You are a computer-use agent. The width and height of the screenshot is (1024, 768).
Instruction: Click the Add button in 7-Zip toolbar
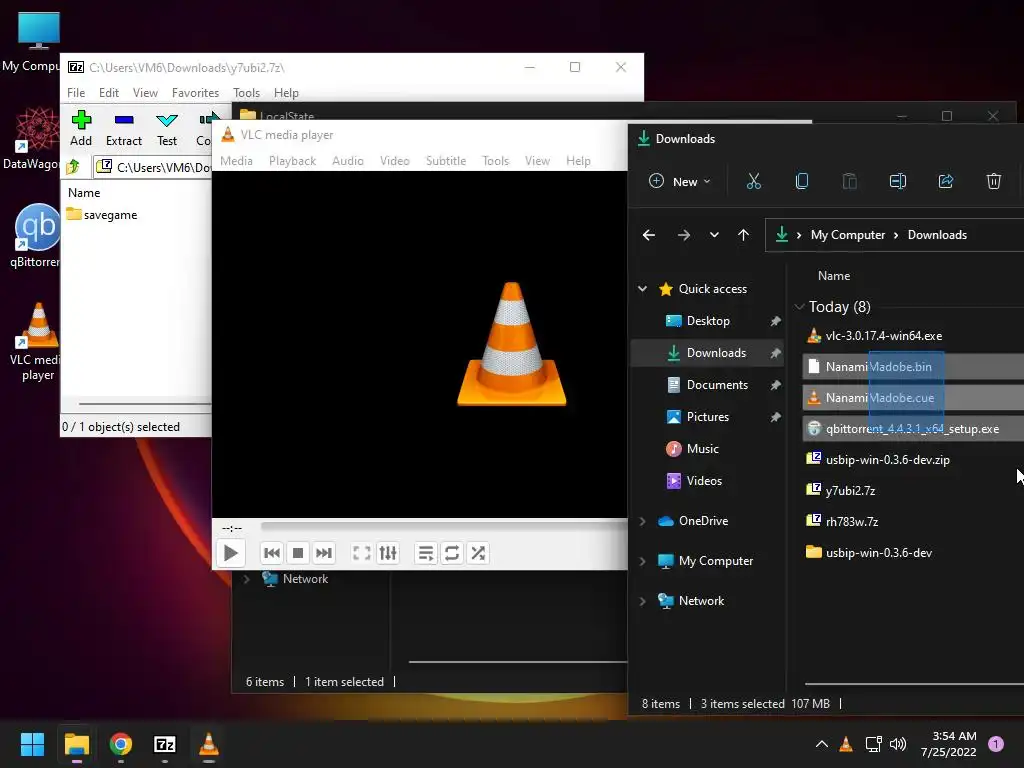(x=81, y=128)
